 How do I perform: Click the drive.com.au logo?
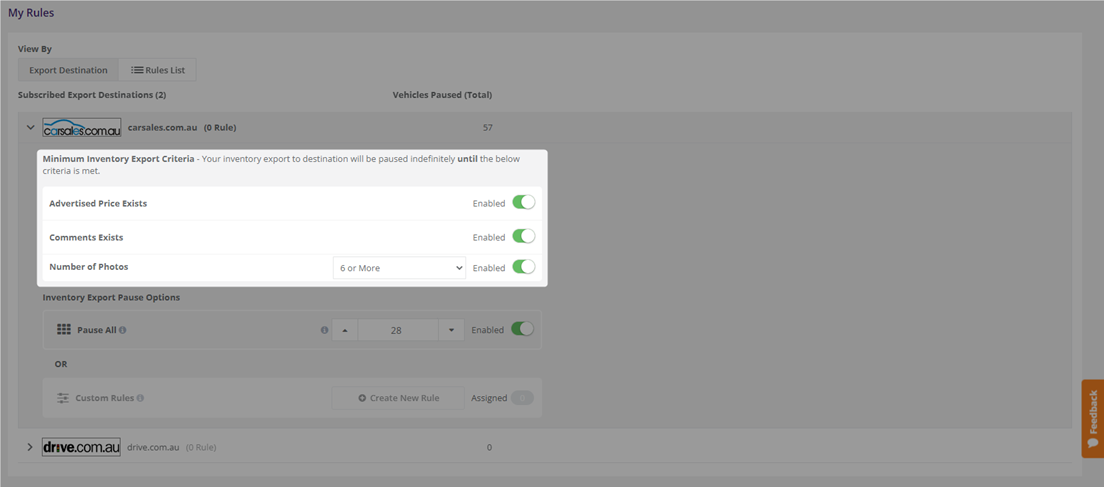[x=81, y=447]
